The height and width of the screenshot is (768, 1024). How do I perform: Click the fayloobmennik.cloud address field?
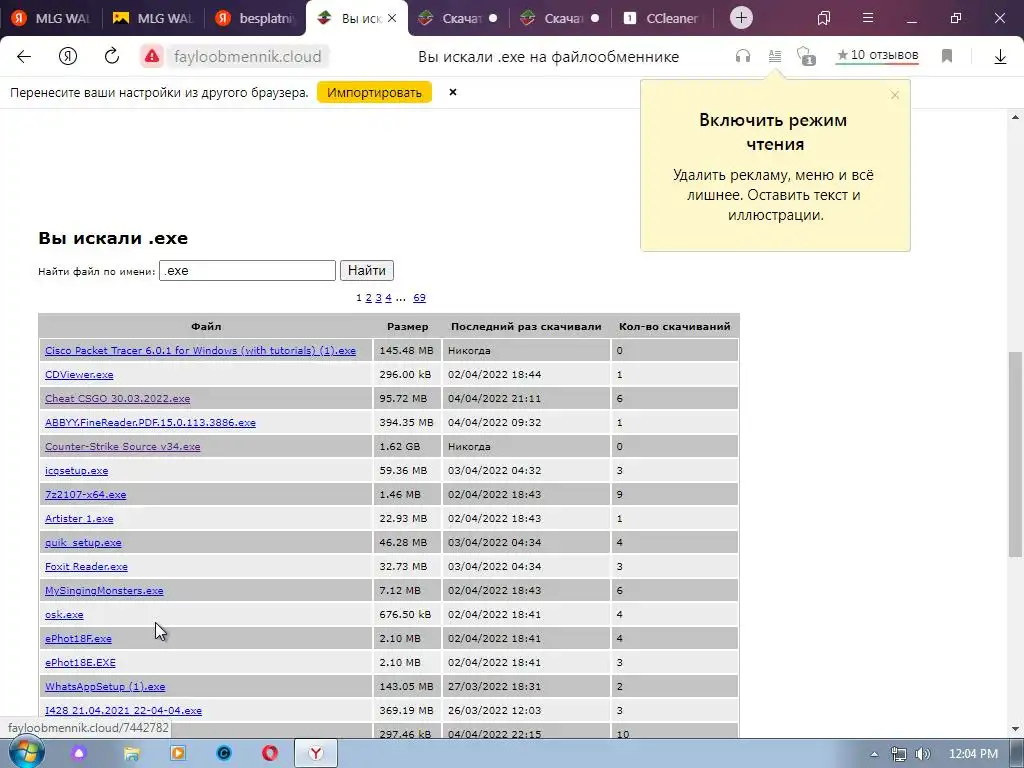[248, 57]
